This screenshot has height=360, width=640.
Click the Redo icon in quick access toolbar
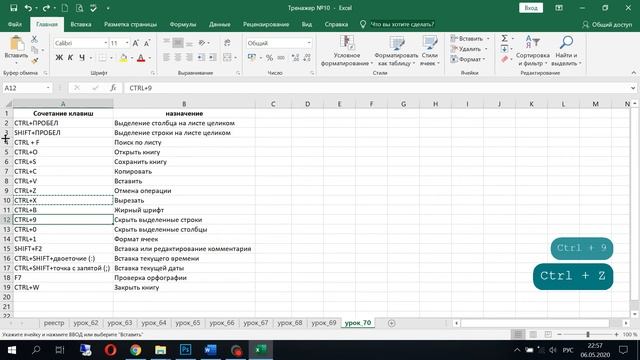point(46,8)
